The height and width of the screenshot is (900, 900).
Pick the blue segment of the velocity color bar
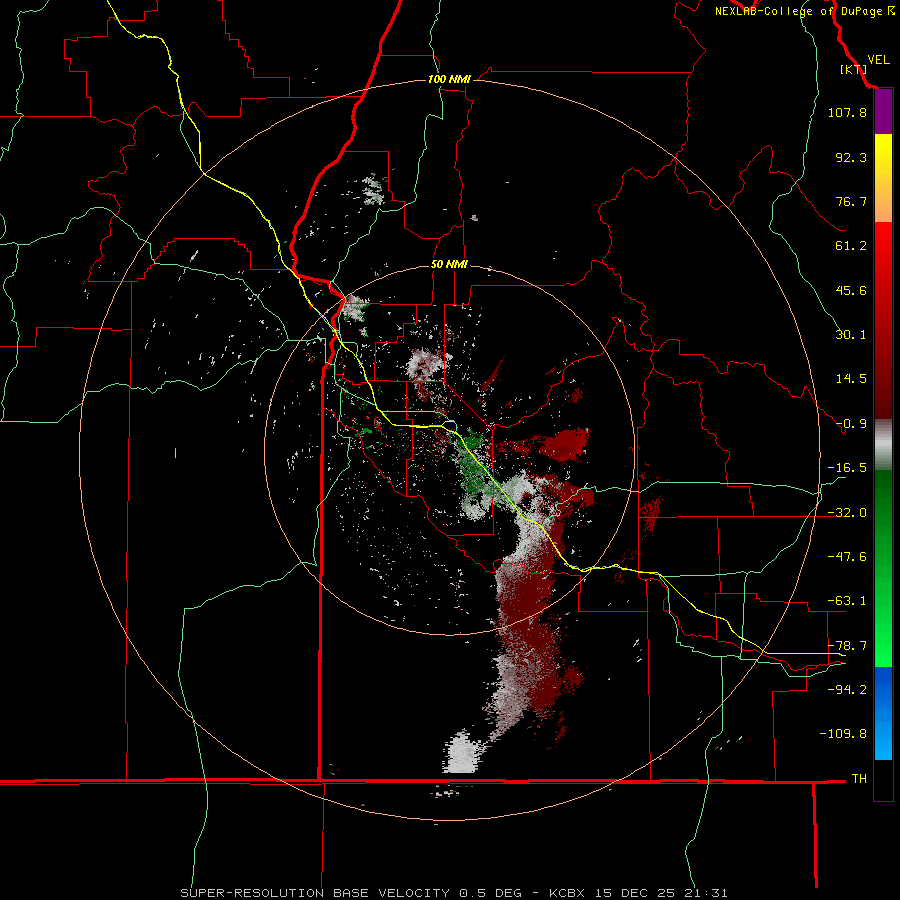(883, 713)
